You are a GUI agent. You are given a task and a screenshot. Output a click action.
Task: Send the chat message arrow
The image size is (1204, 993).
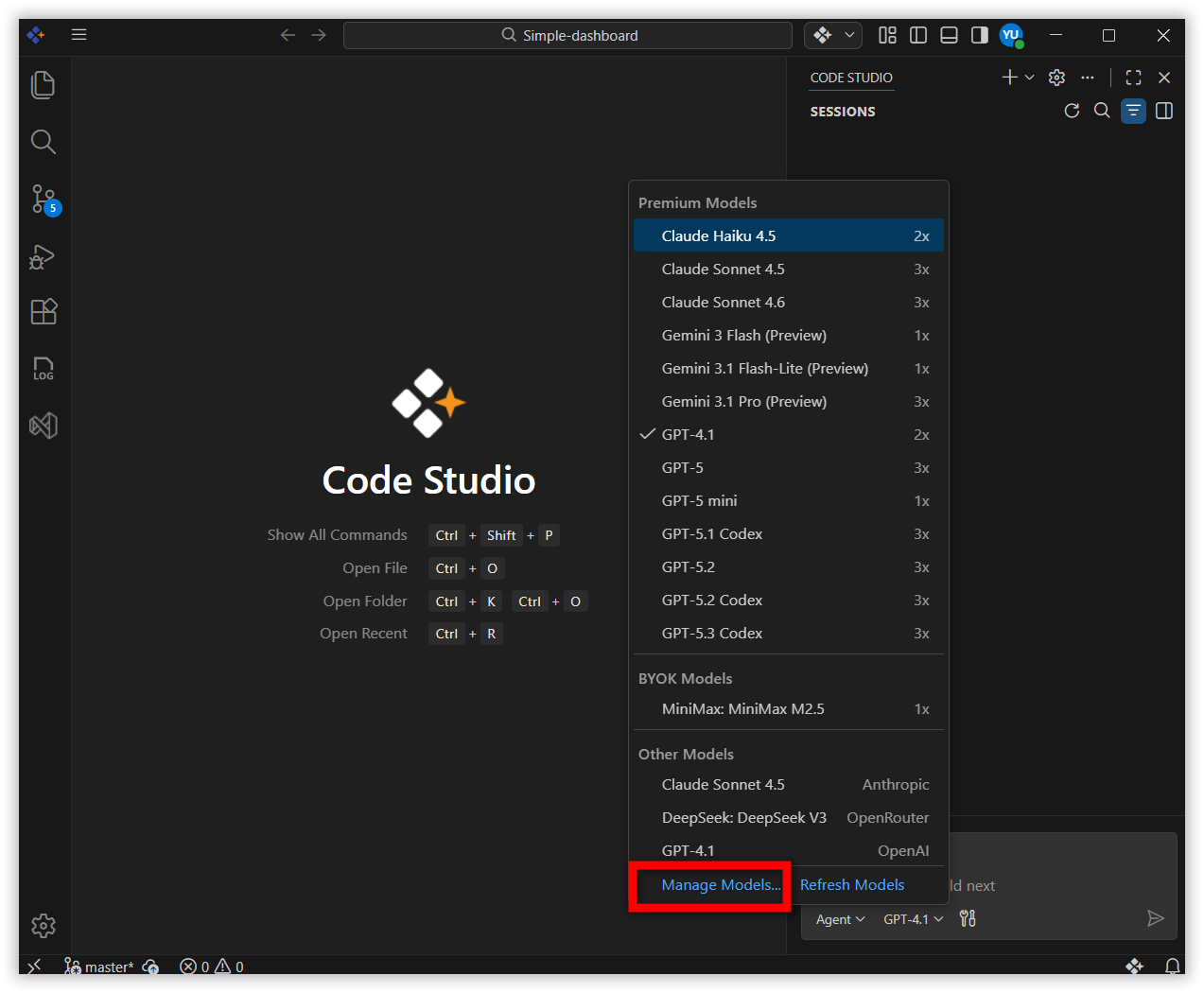1155,918
